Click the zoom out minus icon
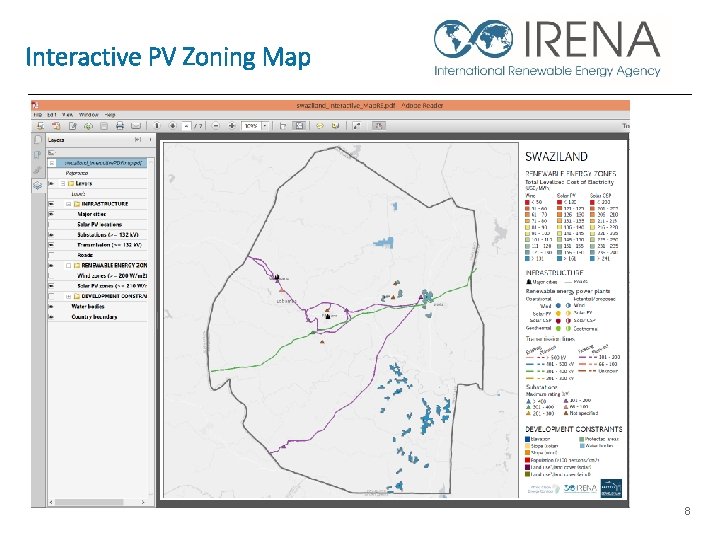The width and height of the screenshot is (720, 540). (216, 125)
